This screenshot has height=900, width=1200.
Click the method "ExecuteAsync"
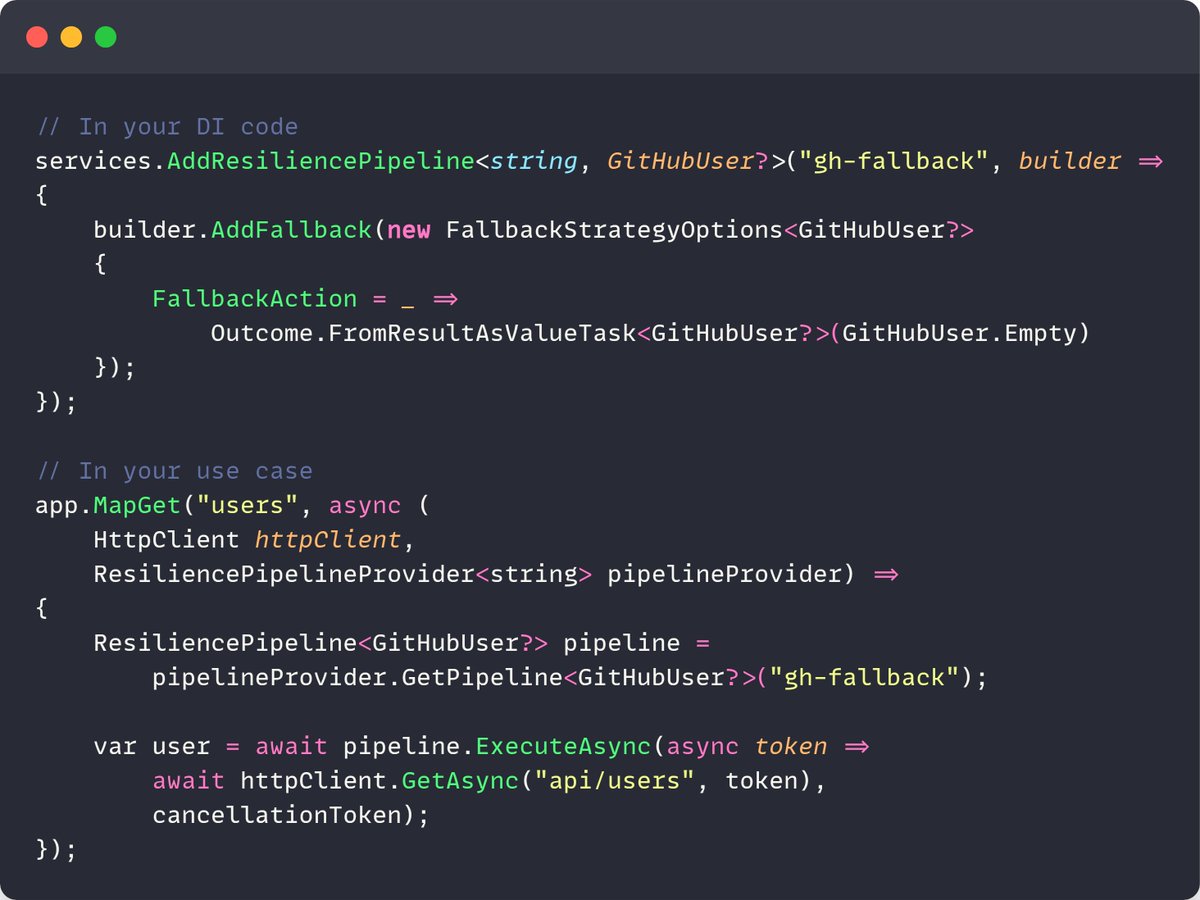point(562,746)
